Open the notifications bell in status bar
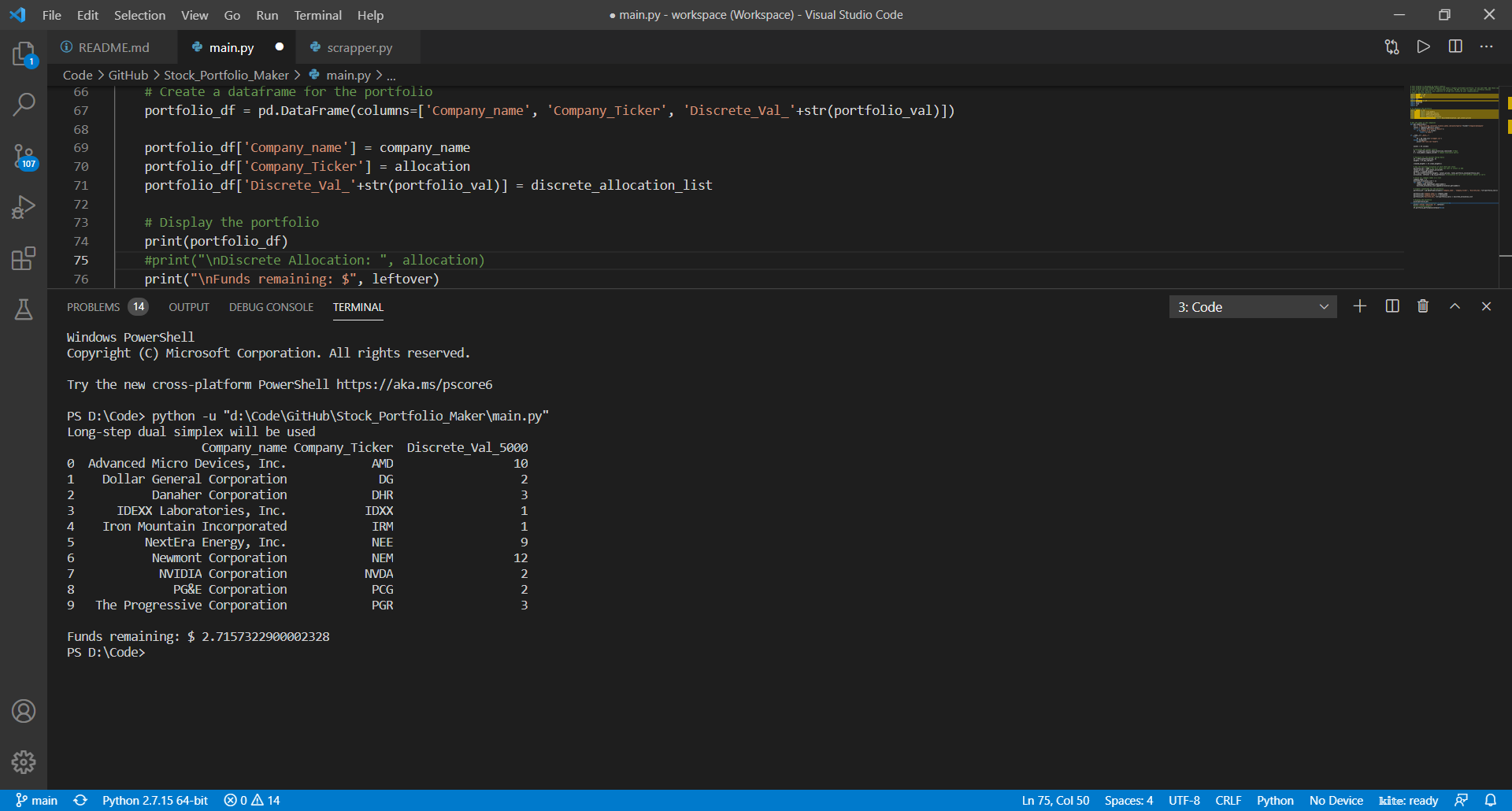The height and width of the screenshot is (811, 1512). (1490, 800)
